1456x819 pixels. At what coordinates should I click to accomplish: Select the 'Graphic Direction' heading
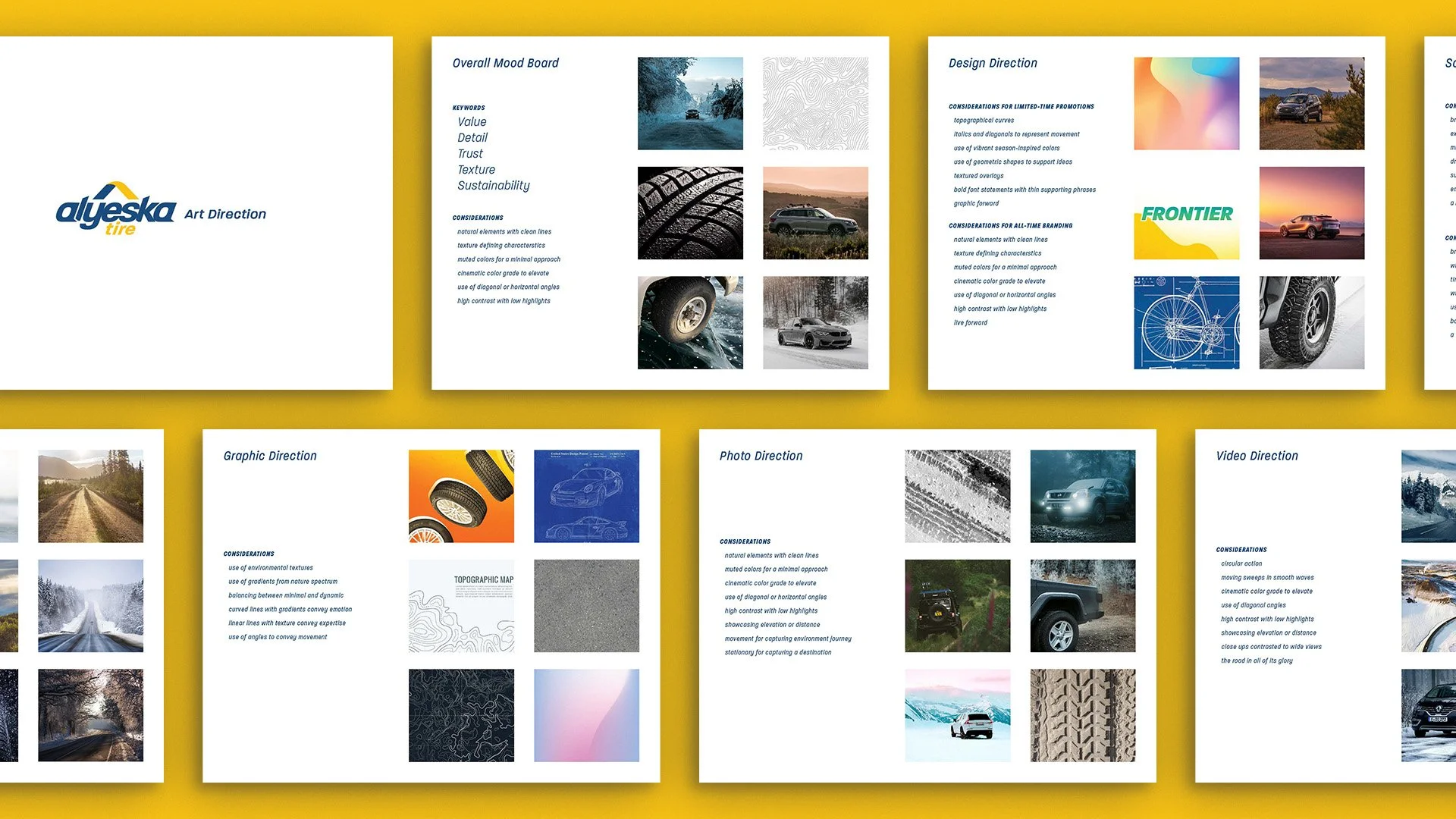(x=270, y=456)
